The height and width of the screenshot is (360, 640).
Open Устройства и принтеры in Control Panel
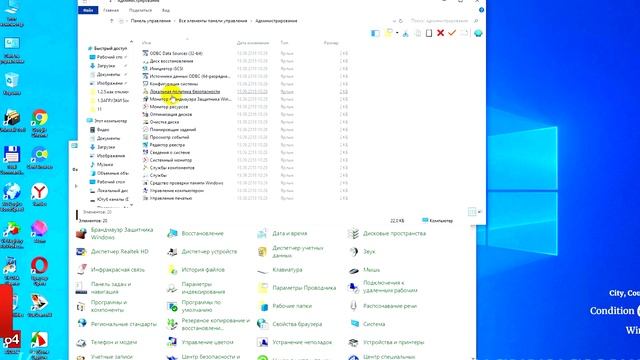coord(393,342)
